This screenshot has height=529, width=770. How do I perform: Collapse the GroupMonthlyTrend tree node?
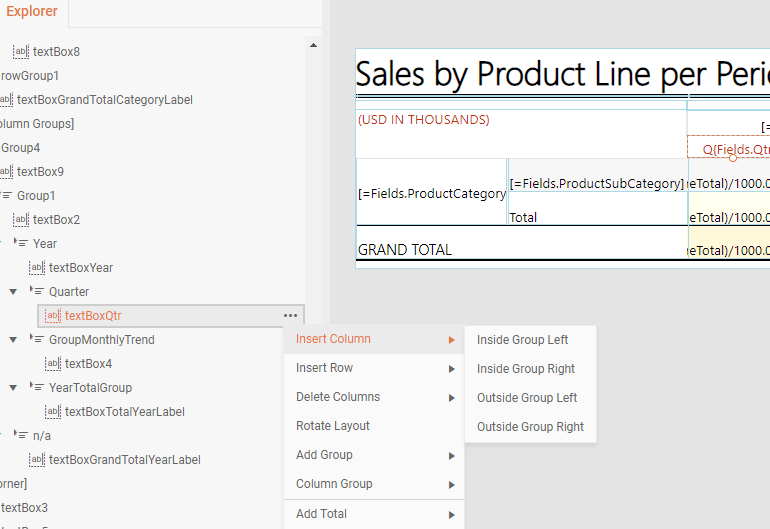tap(13, 340)
